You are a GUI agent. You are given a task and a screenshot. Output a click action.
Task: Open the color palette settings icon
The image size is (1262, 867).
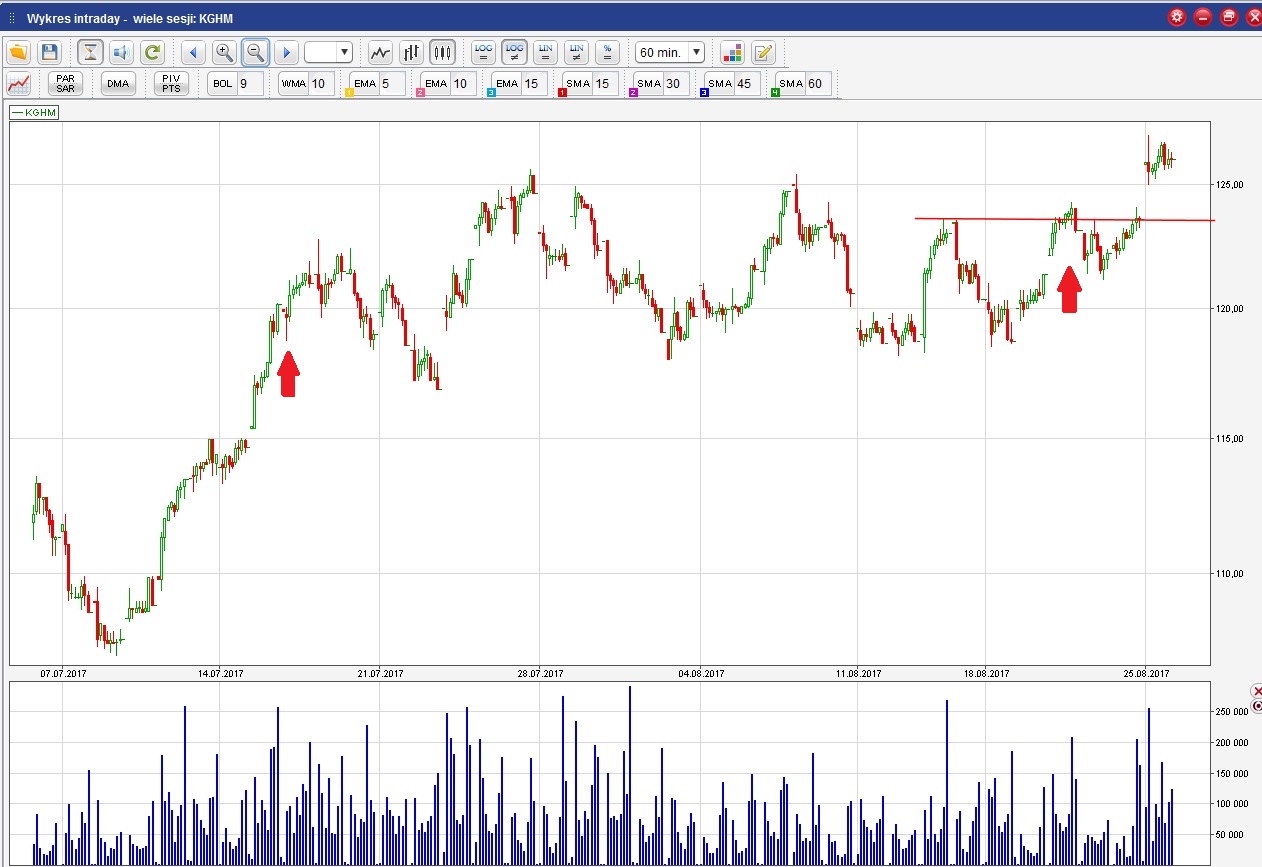click(x=732, y=52)
